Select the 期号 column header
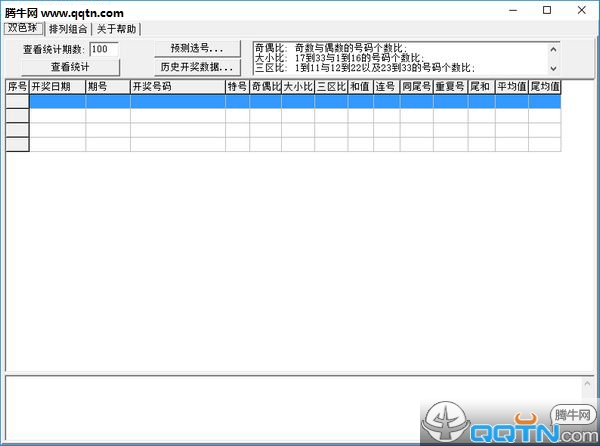This screenshot has height=446, width=600. [108, 87]
